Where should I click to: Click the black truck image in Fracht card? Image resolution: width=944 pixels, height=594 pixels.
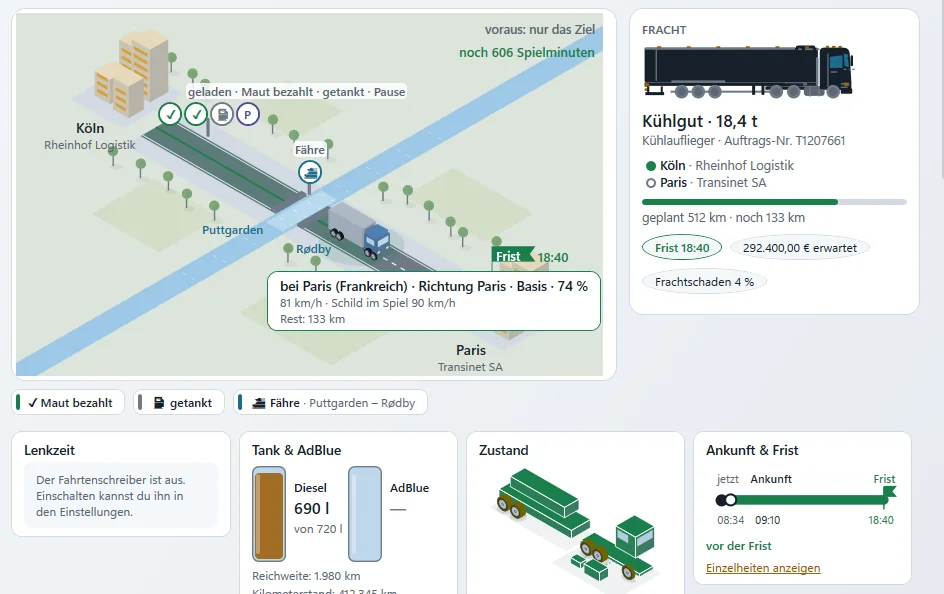pos(748,72)
